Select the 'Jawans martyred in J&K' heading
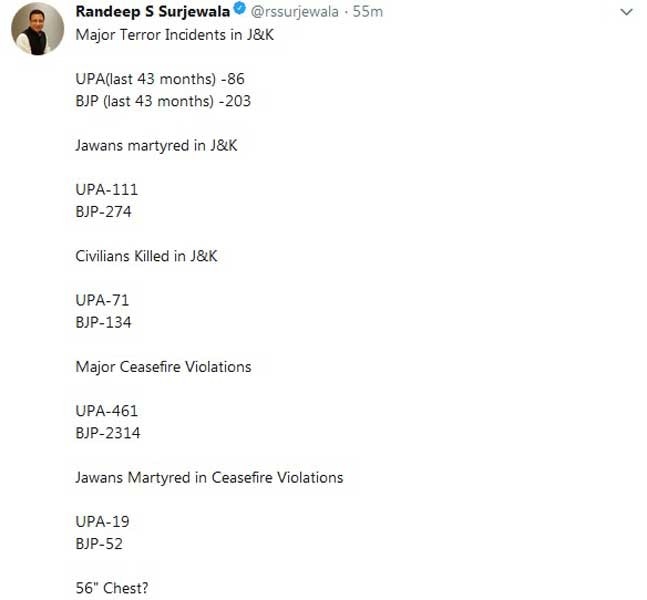647x600 pixels. 156,145
